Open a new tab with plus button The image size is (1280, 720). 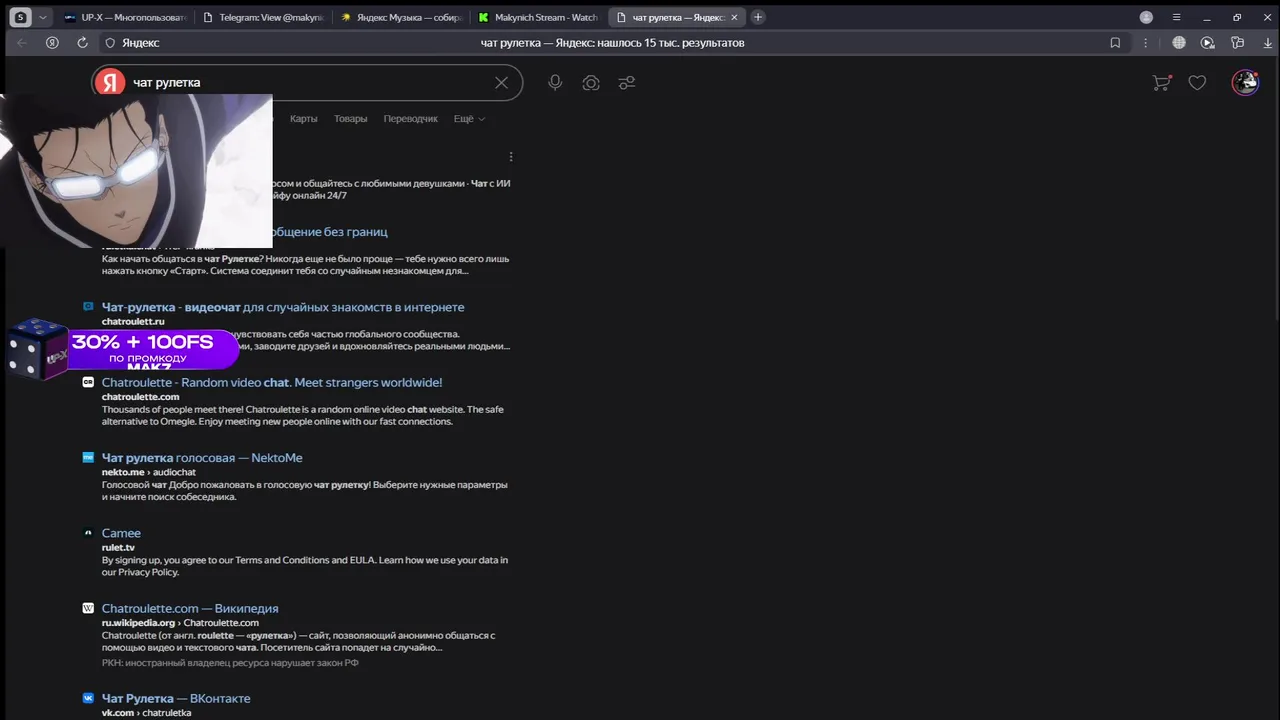point(758,17)
